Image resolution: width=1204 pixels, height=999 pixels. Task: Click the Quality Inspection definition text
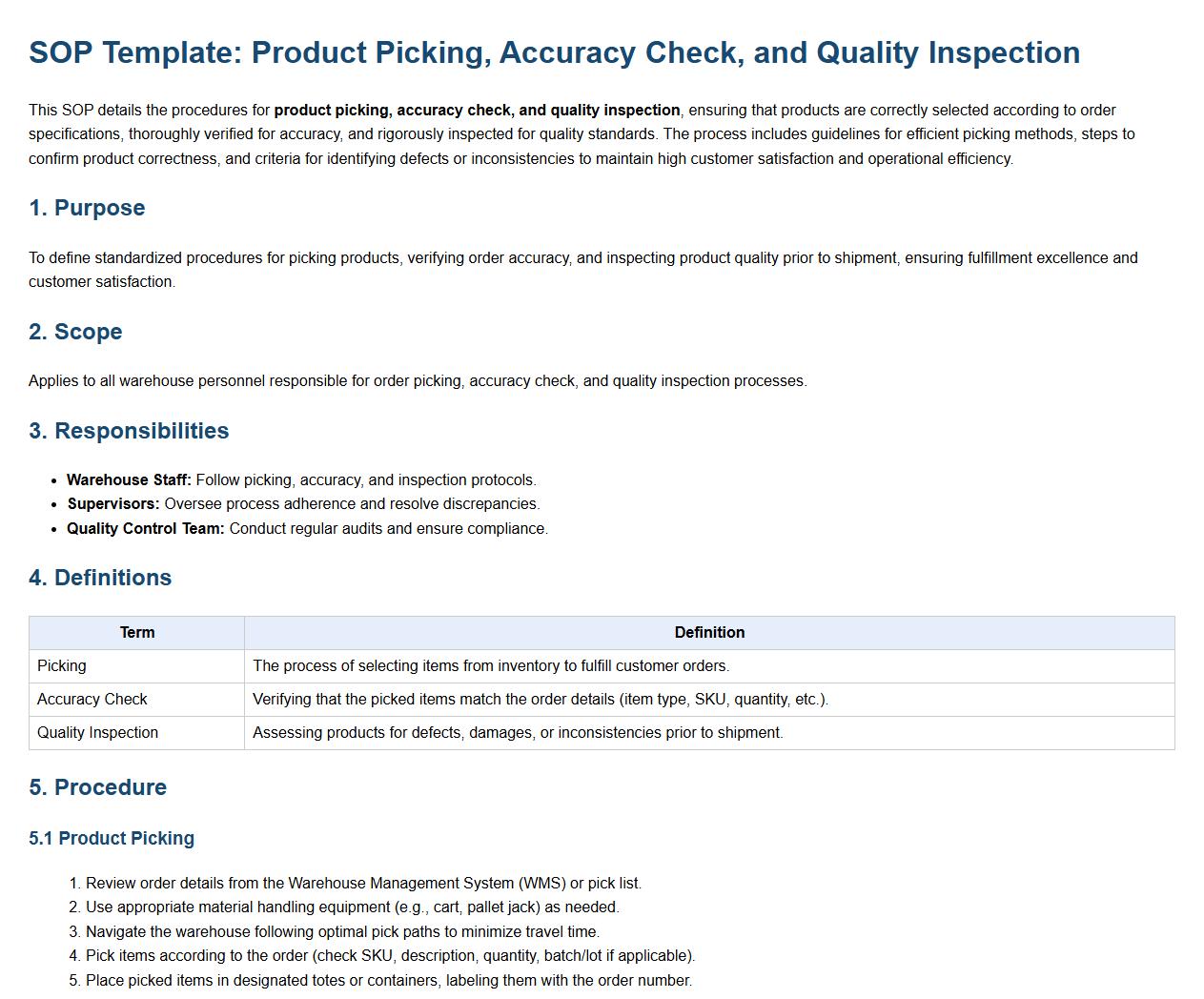point(518,733)
